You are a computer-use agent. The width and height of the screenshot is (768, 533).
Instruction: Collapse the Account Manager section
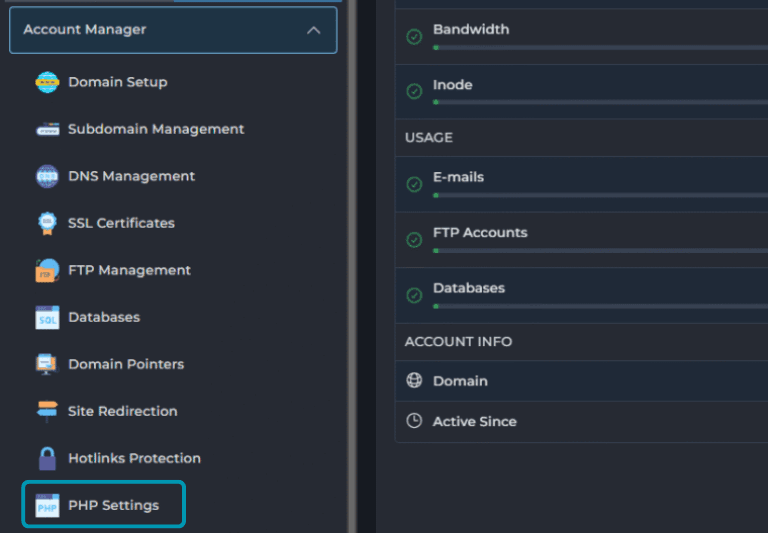pos(172,30)
